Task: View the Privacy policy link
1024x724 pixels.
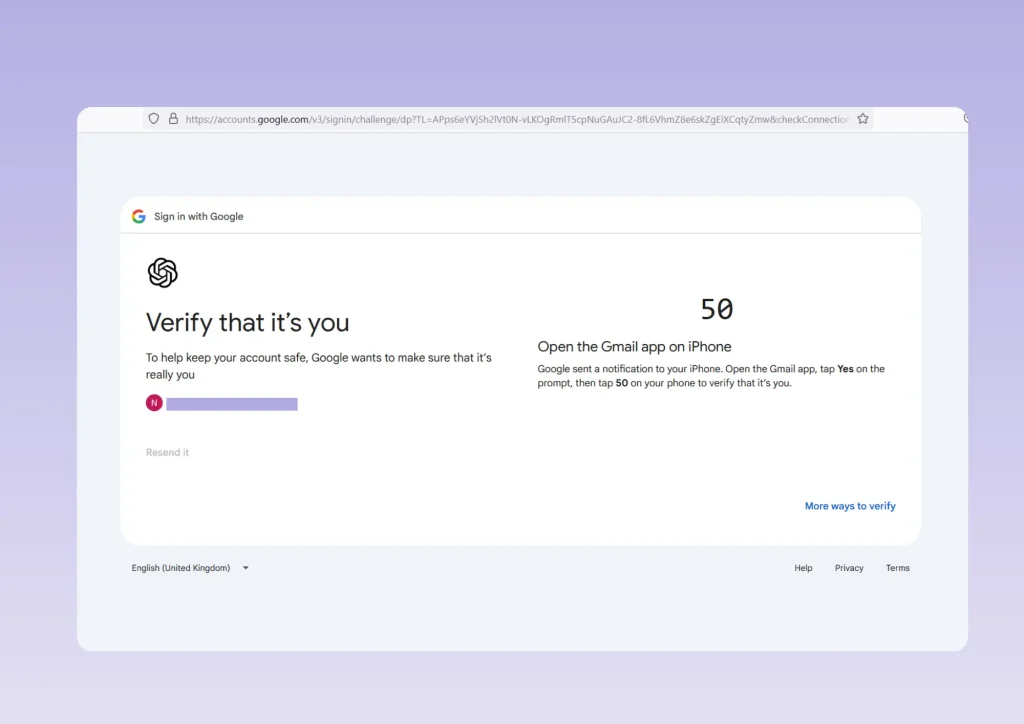Action: [x=849, y=568]
